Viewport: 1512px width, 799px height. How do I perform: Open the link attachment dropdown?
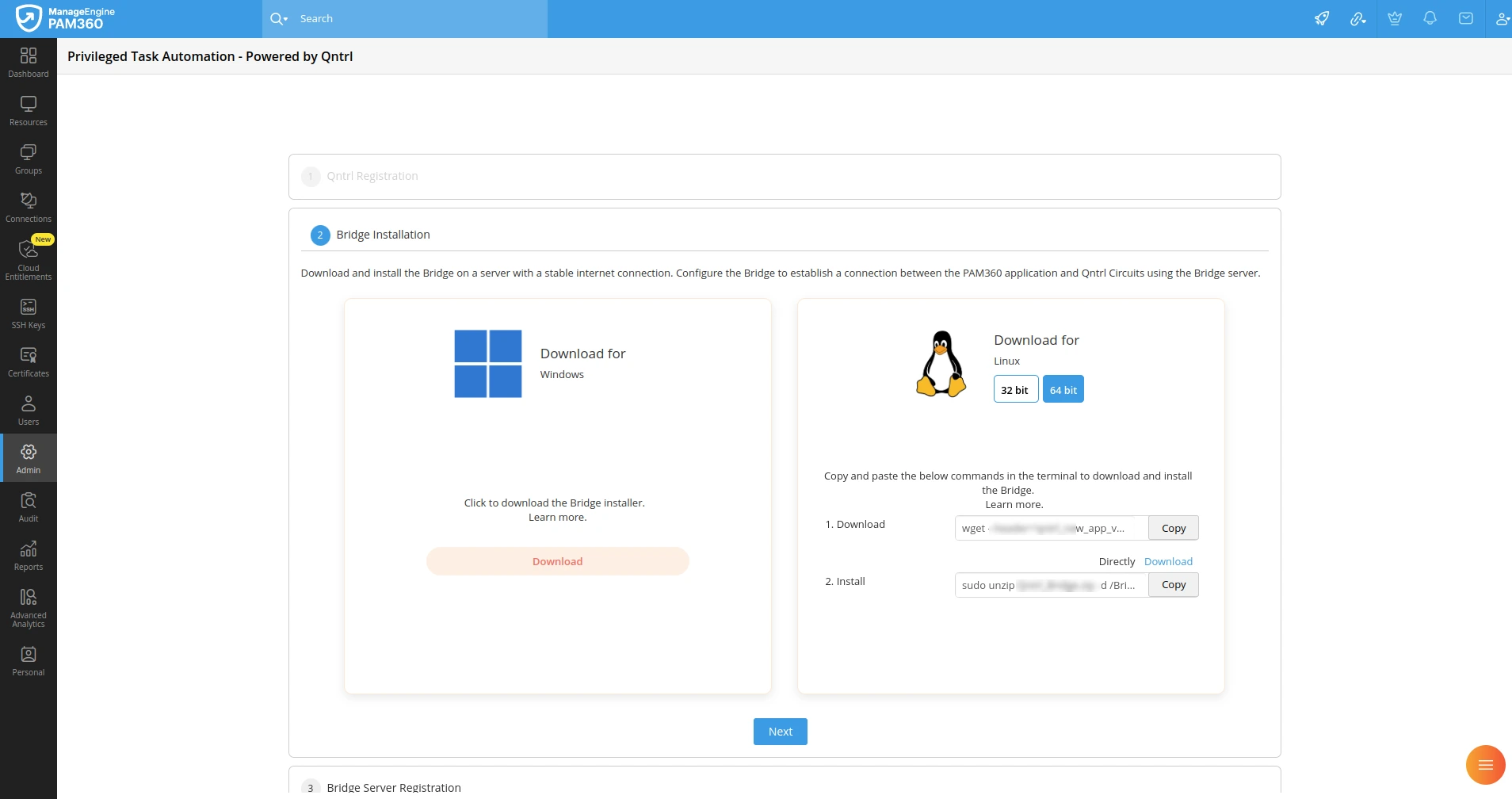[x=1357, y=18]
